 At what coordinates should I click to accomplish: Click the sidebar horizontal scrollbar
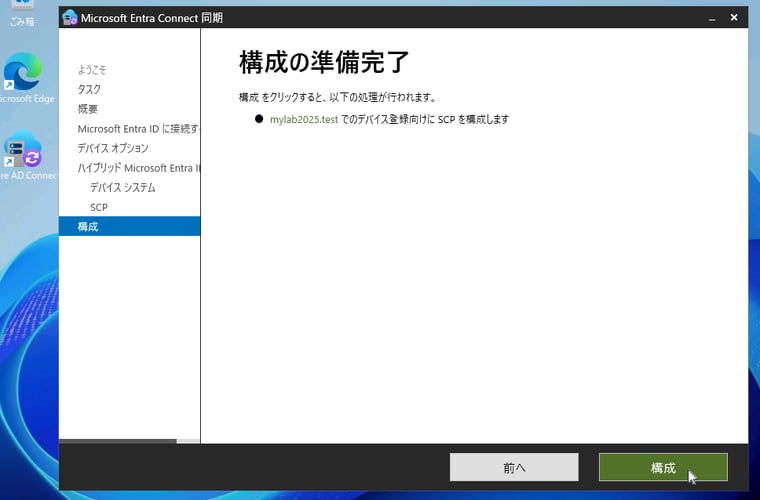click(x=118, y=441)
